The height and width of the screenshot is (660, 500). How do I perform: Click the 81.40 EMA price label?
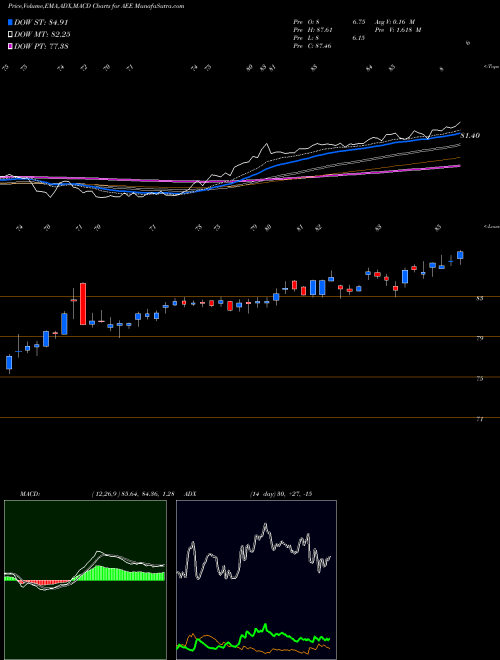pyautogui.click(x=470, y=136)
